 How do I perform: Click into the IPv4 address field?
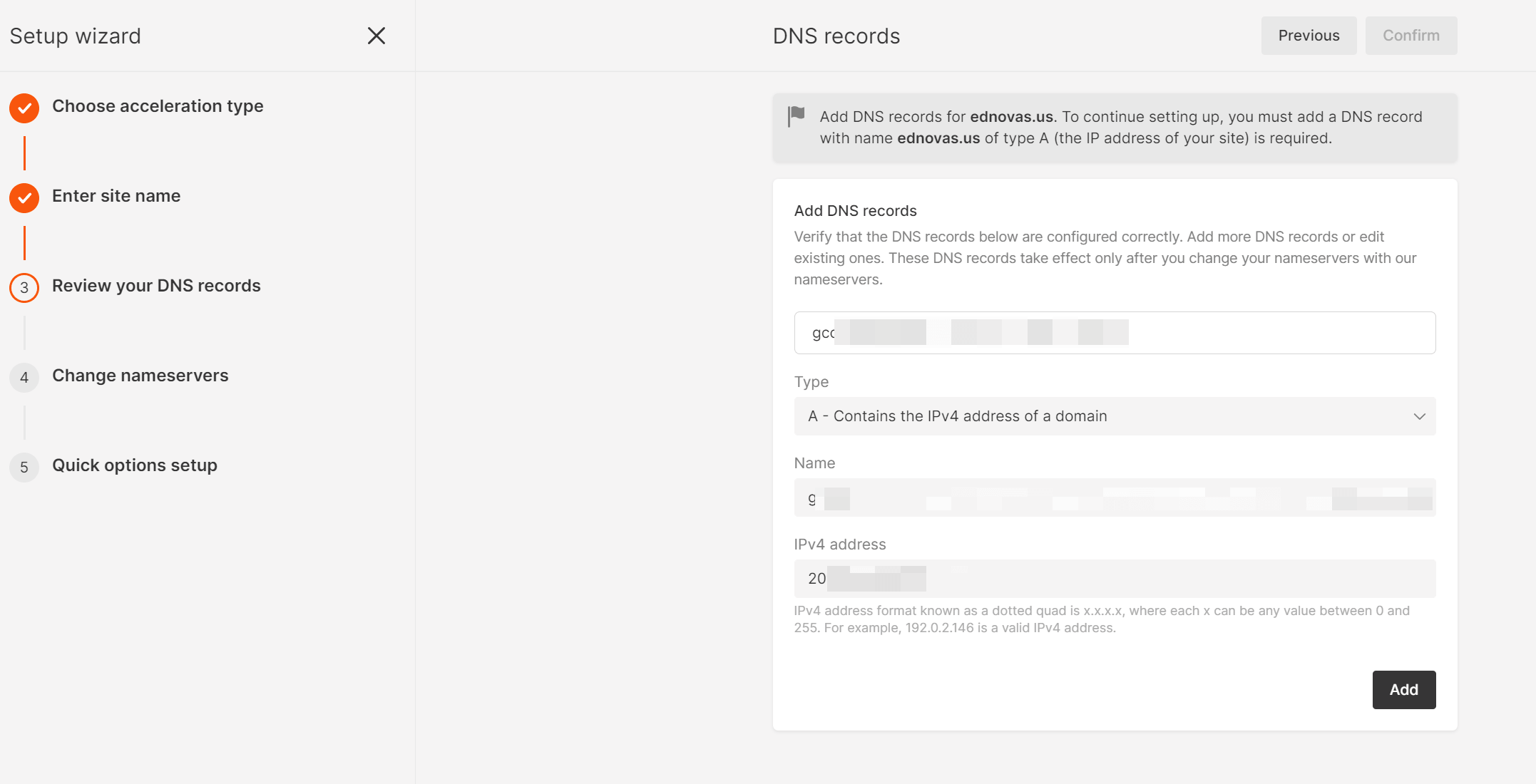tap(1114, 579)
